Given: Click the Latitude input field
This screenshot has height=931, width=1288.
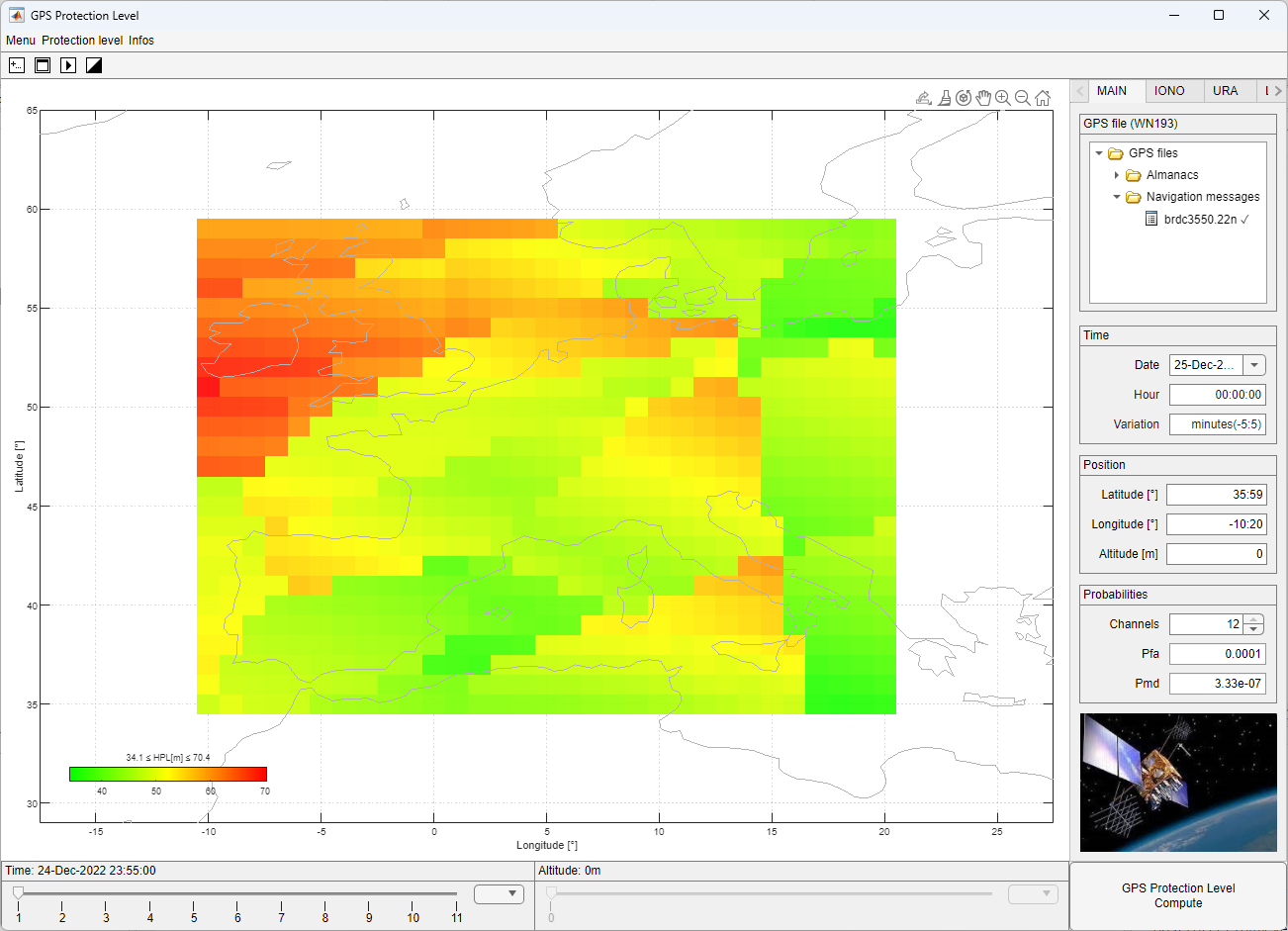Looking at the screenshot, I should 1217,495.
